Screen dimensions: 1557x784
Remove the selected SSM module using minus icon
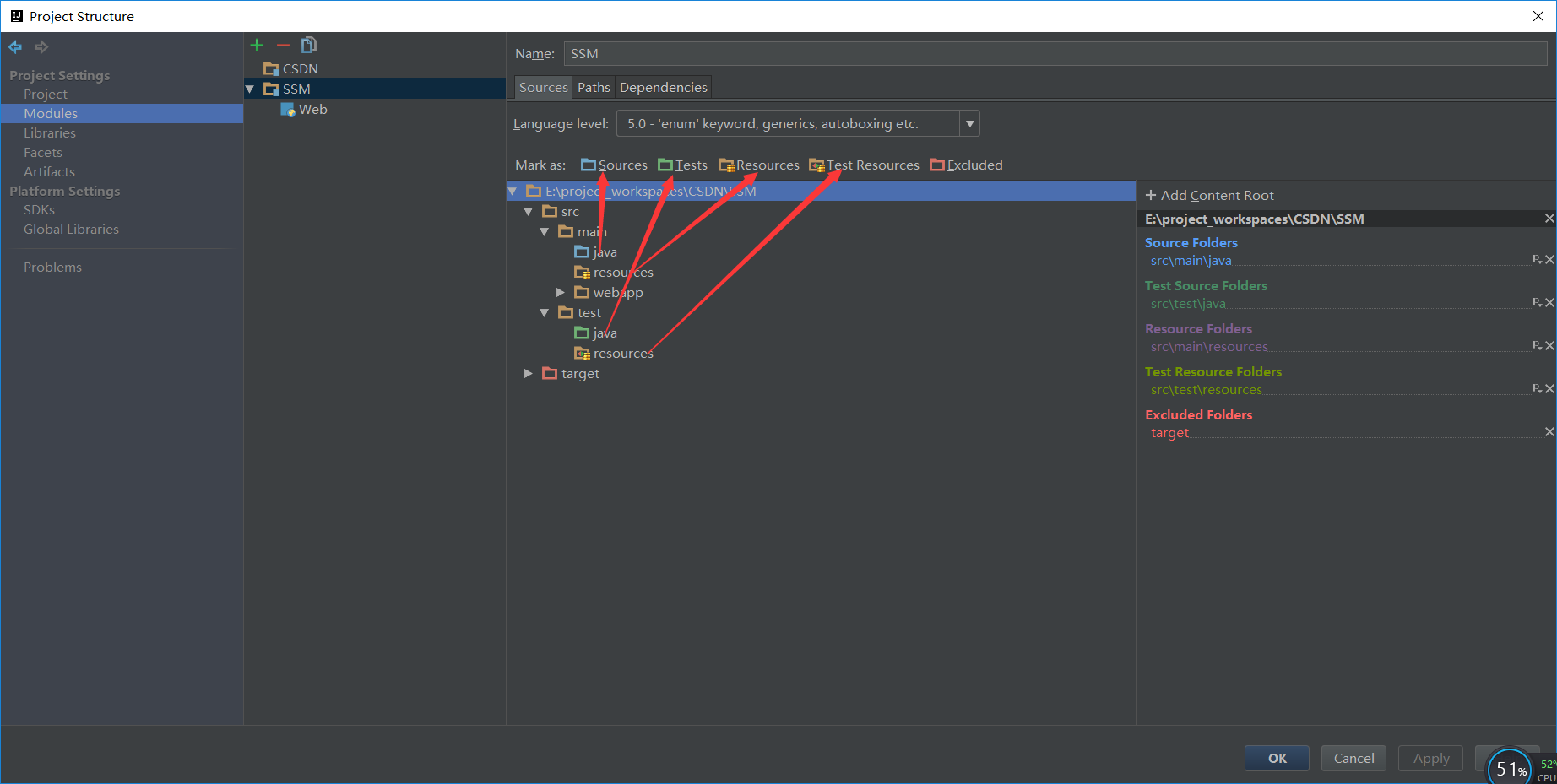pos(283,45)
